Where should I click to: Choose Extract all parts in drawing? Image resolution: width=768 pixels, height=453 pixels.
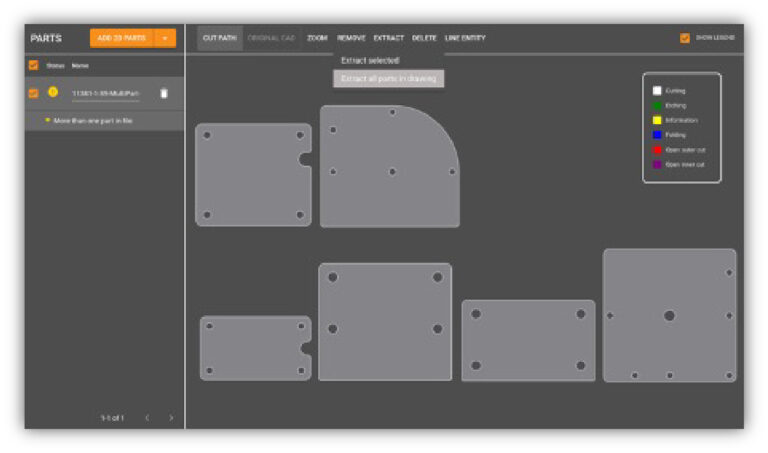pos(388,78)
